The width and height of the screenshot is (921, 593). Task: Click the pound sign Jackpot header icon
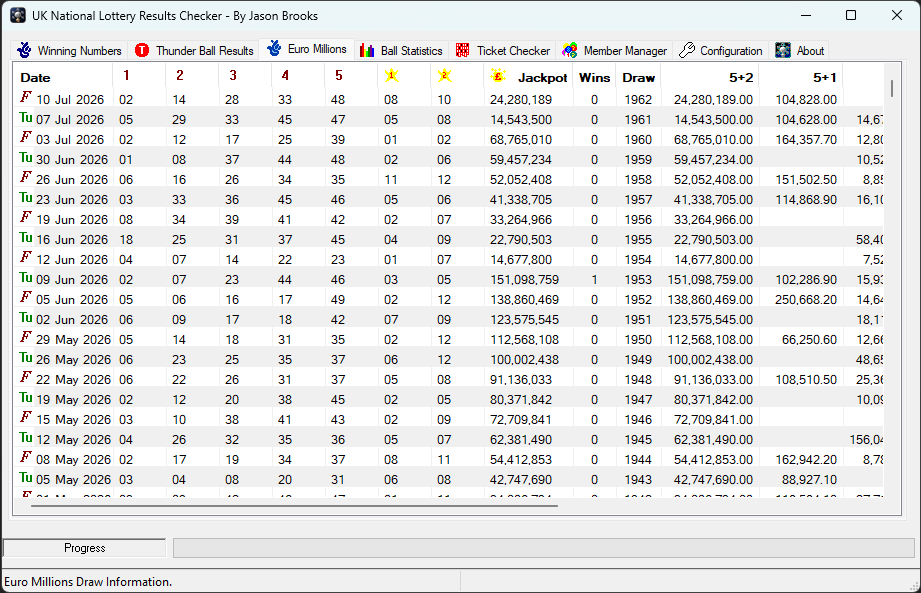[498, 76]
